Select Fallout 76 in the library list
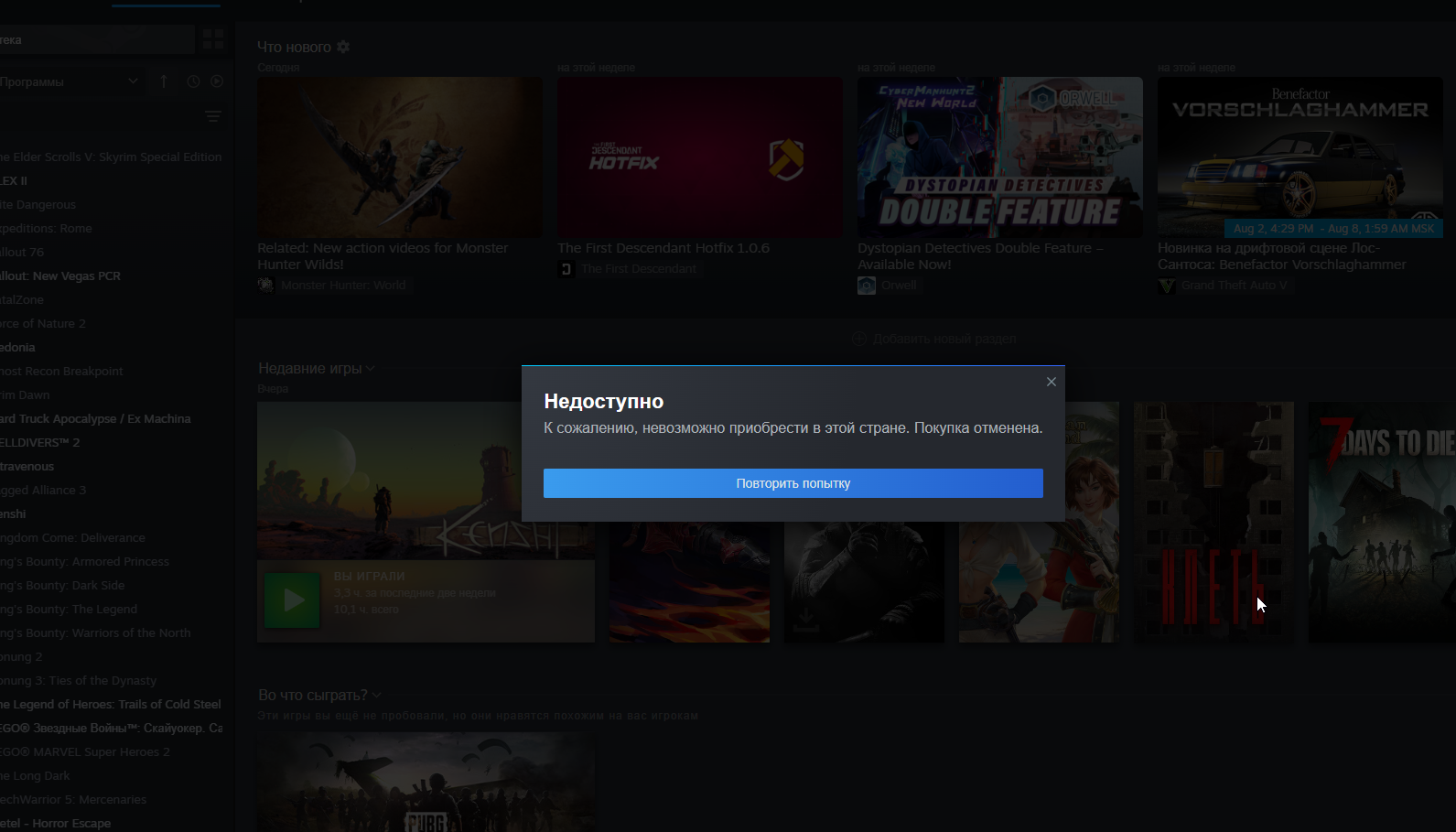Viewport: 1456px width, 832px height. tap(22, 253)
